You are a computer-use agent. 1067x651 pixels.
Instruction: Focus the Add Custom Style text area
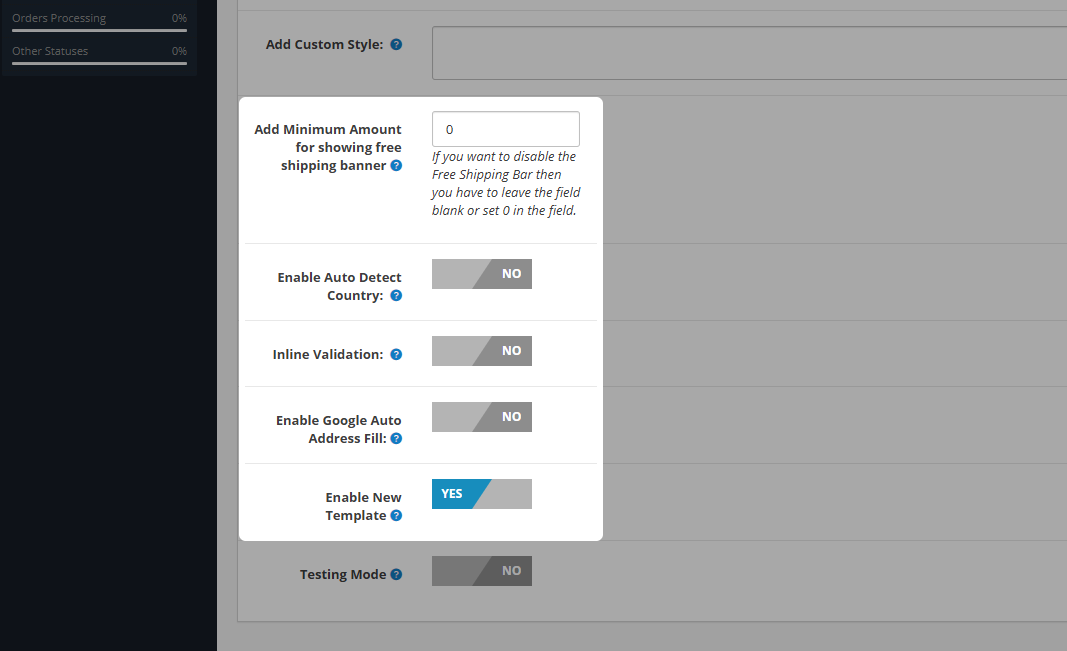(748, 53)
